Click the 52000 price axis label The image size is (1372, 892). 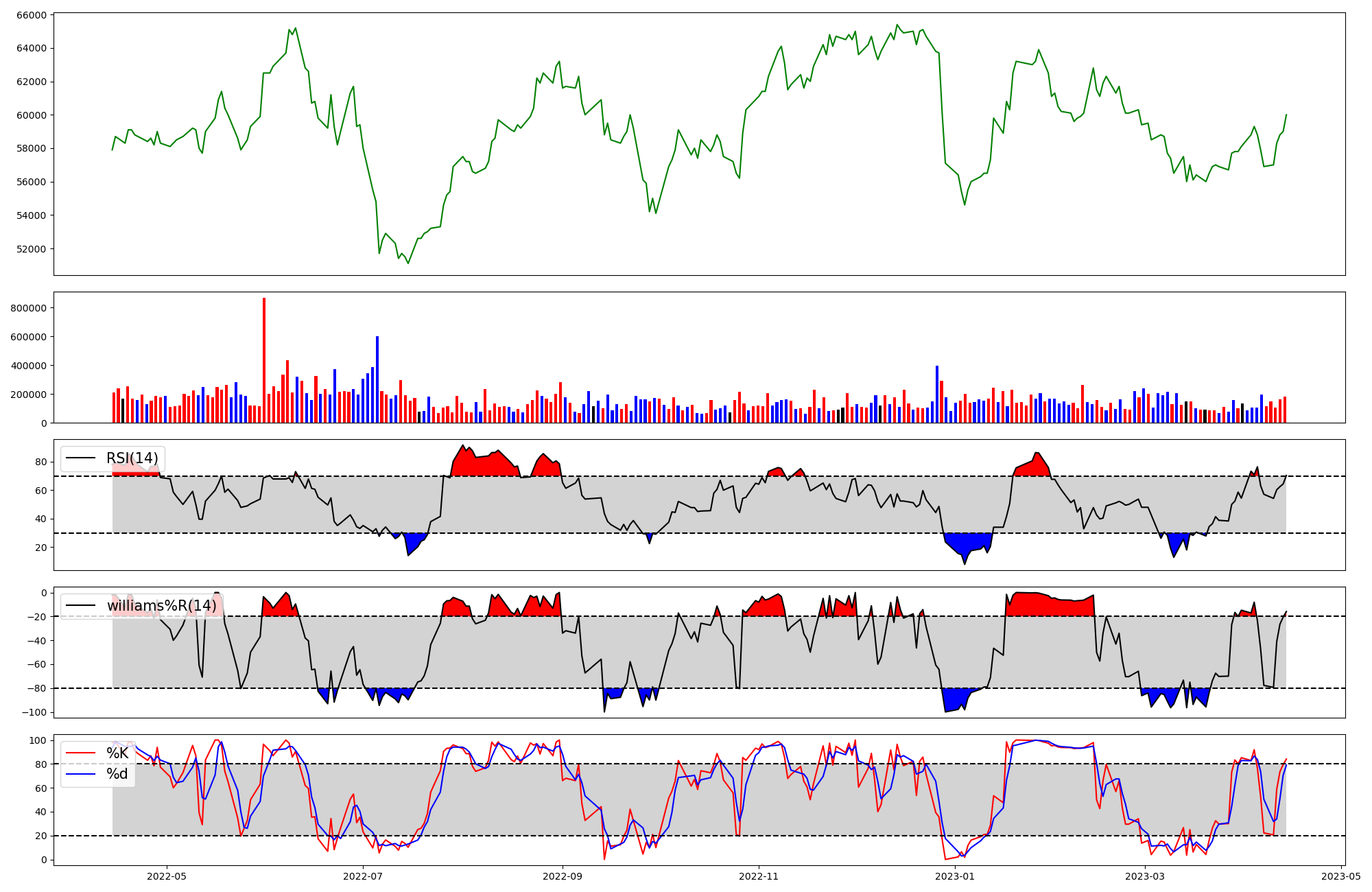pos(30,249)
